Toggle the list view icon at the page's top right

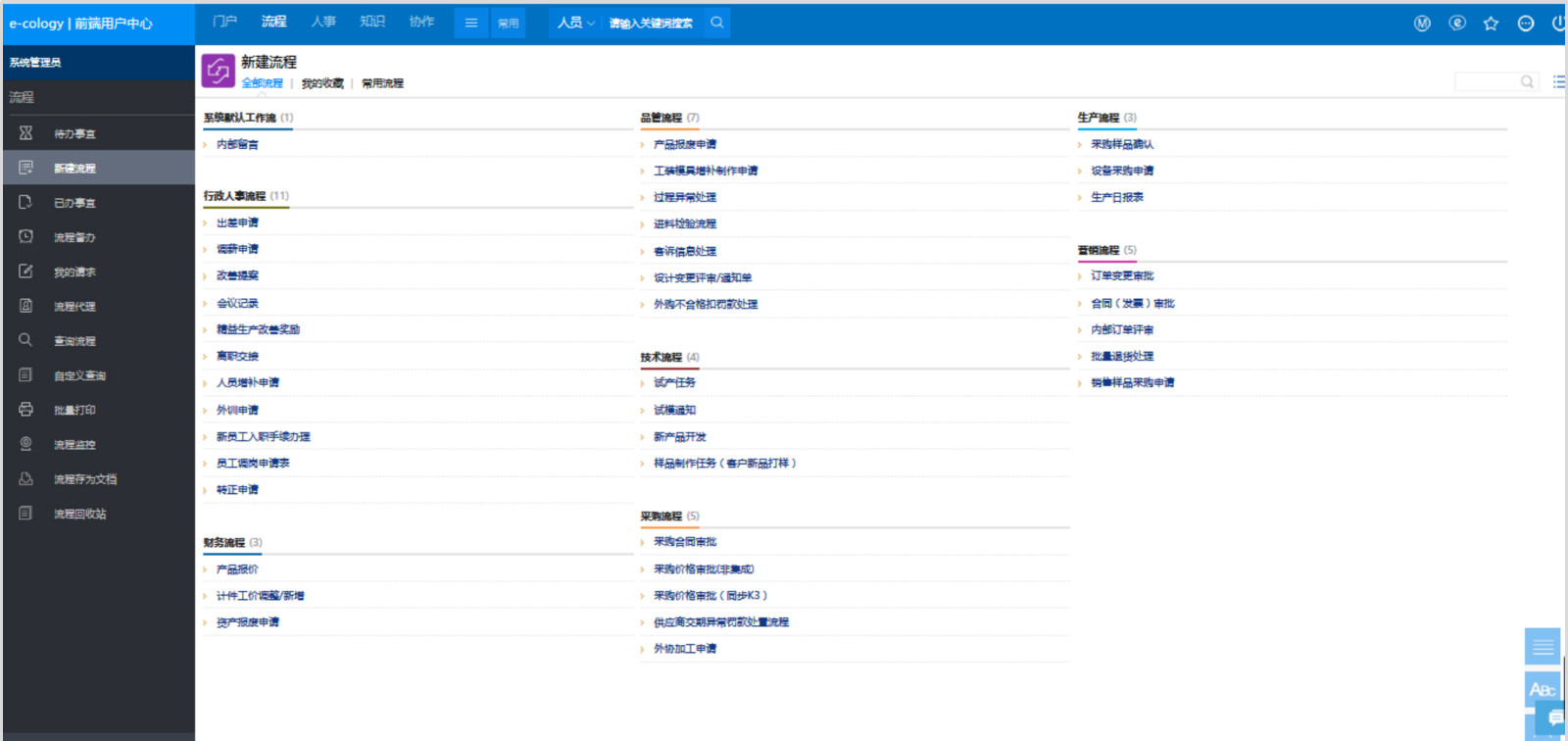(1558, 82)
